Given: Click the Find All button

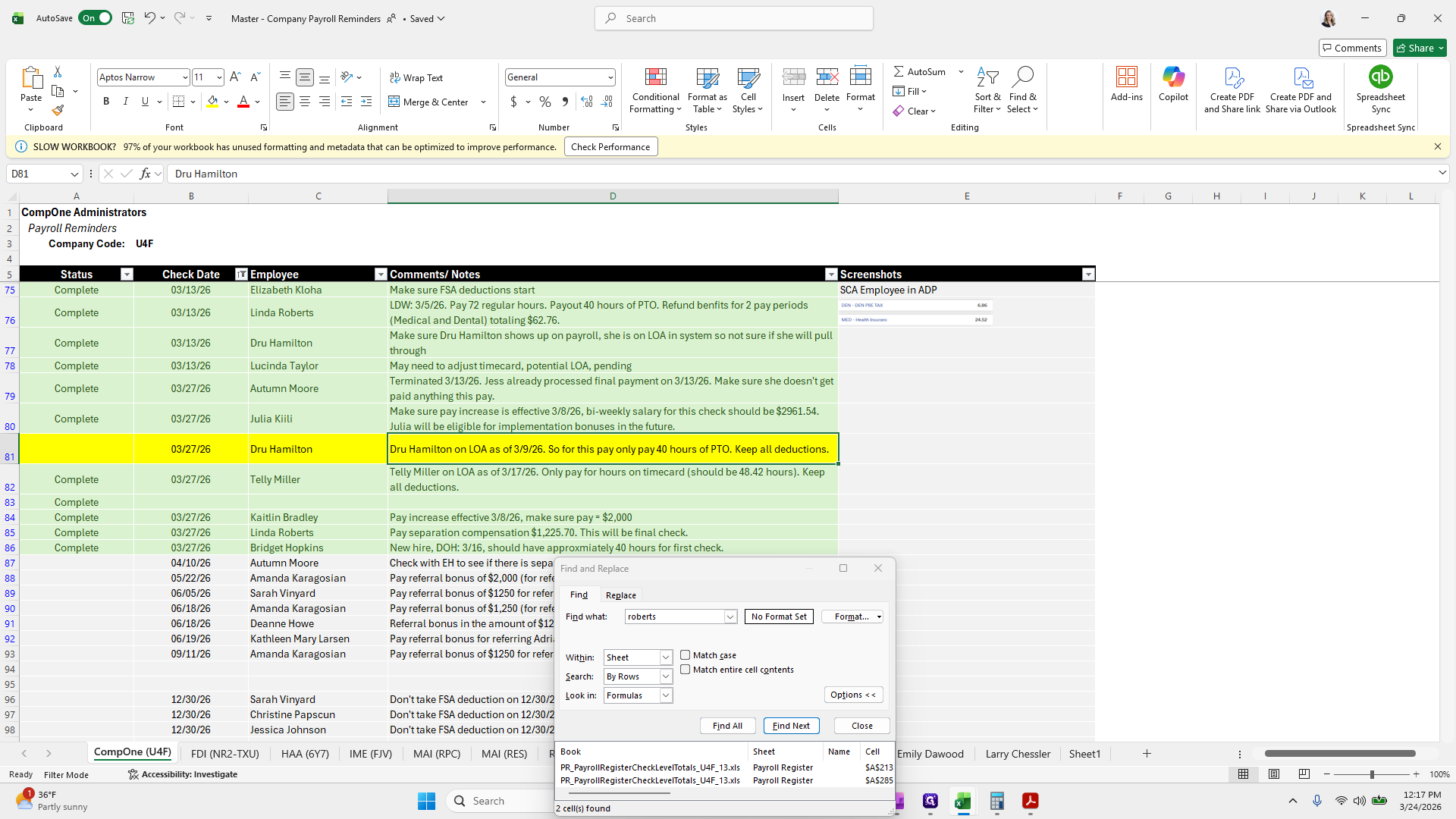Looking at the screenshot, I should click(x=726, y=726).
